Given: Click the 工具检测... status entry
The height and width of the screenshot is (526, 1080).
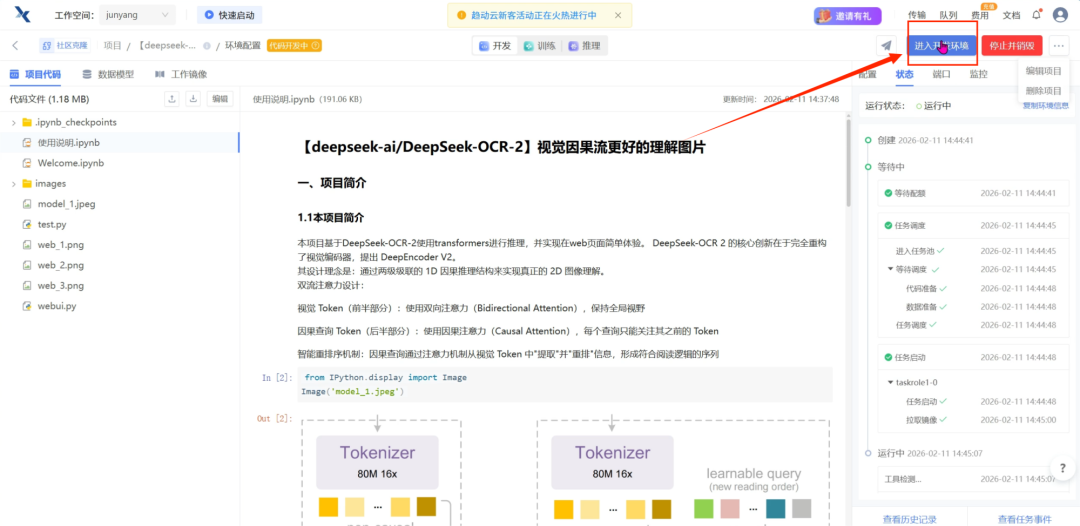Looking at the screenshot, I should pyautogui.click(x=973, y=479).
